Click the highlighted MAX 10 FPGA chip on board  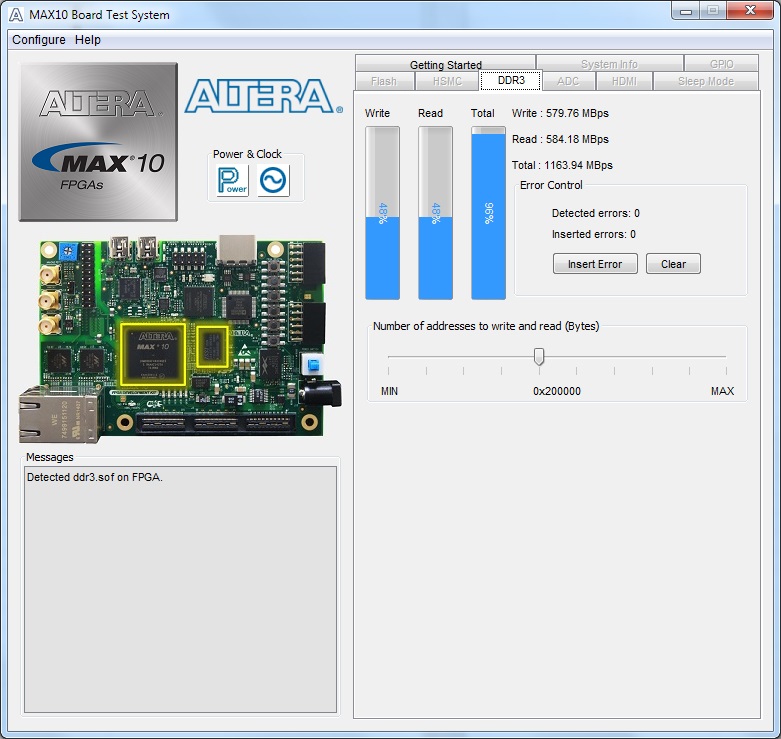[153, 354]
